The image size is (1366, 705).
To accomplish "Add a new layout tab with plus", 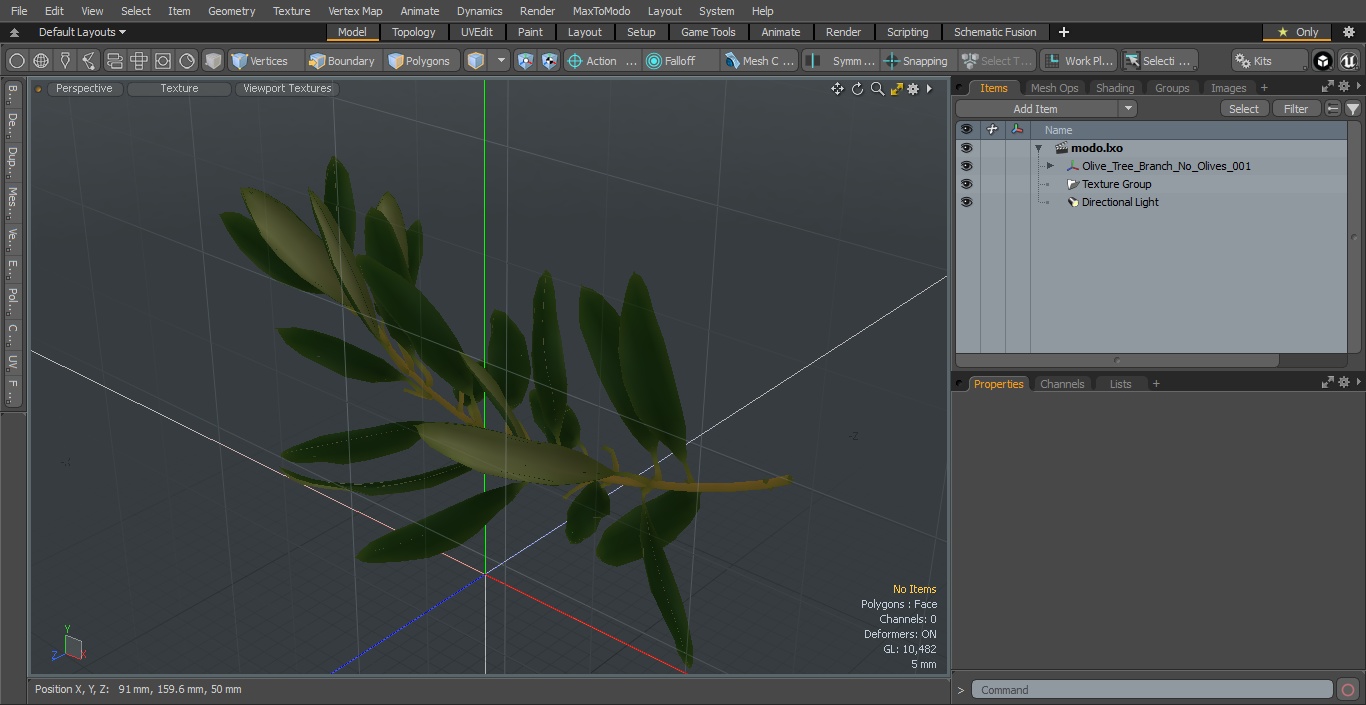I will tap(1063, 32).
